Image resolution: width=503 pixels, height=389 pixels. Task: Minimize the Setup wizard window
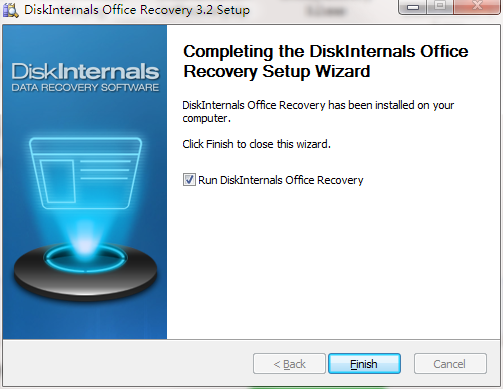click(x=413, y=7)
